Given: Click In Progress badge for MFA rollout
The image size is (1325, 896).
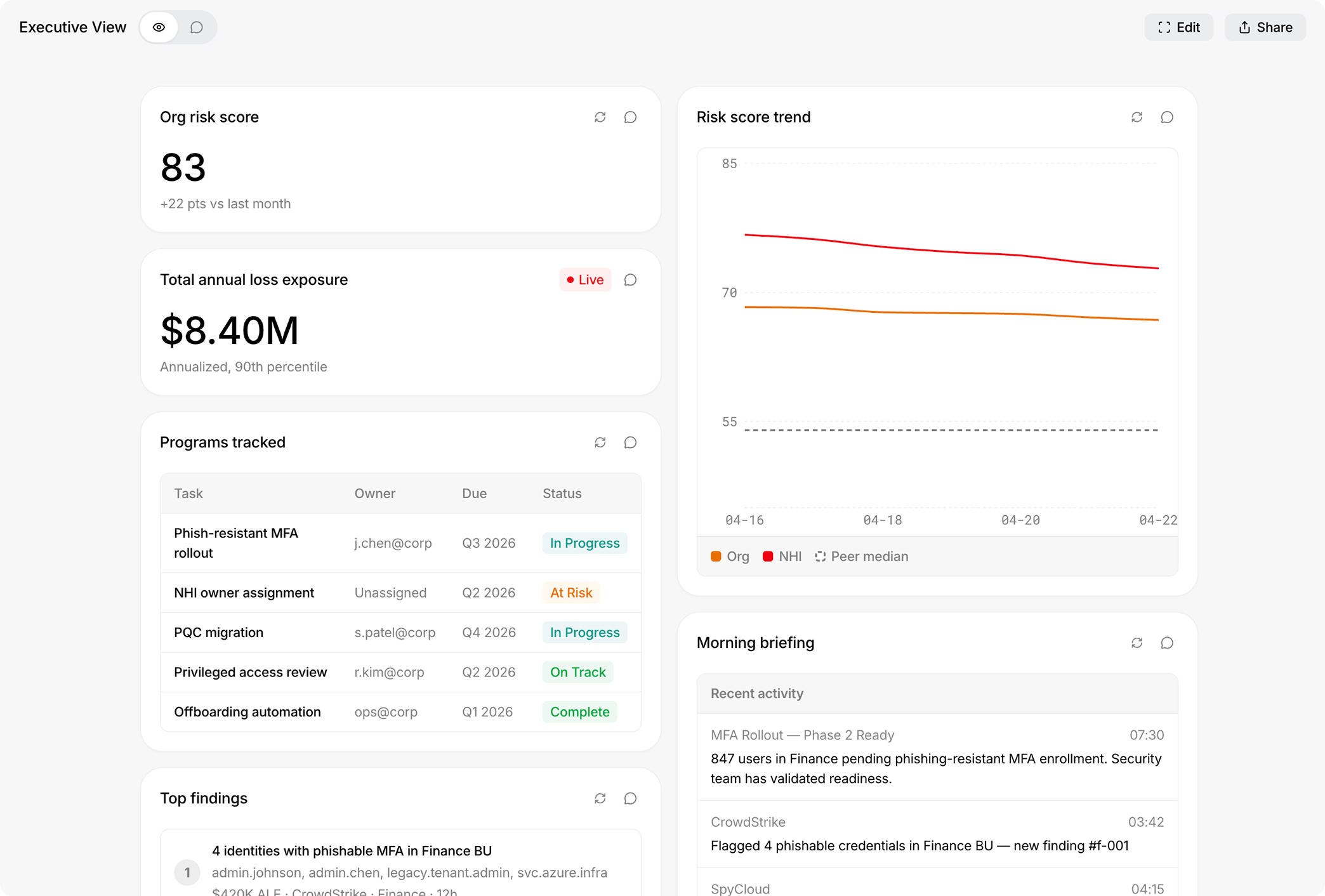Looking at the screenshot, I should [x=585, y=543].
